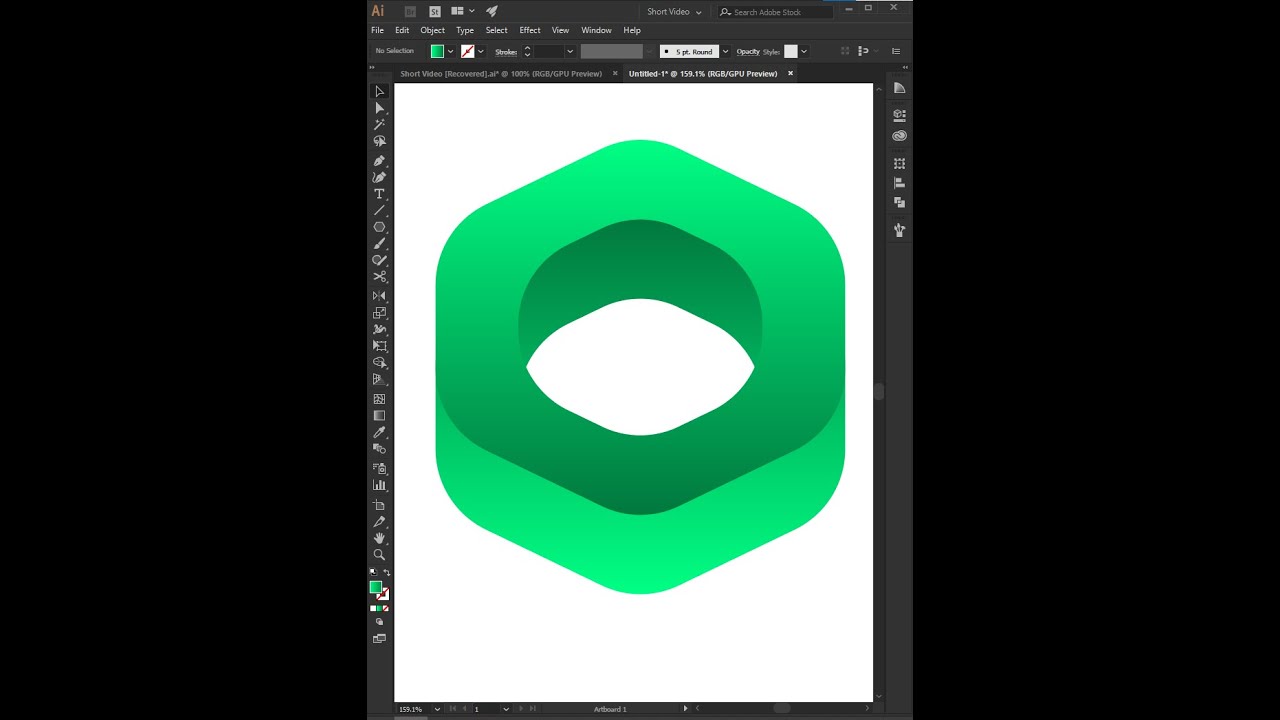Choose the Magic Wand tool
The width and height of the screenshot is (1280, 720).
click(x=379, y=125)
